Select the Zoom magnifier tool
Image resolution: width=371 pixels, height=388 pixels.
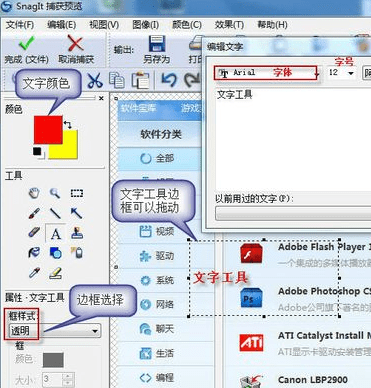tap(55, 193)
